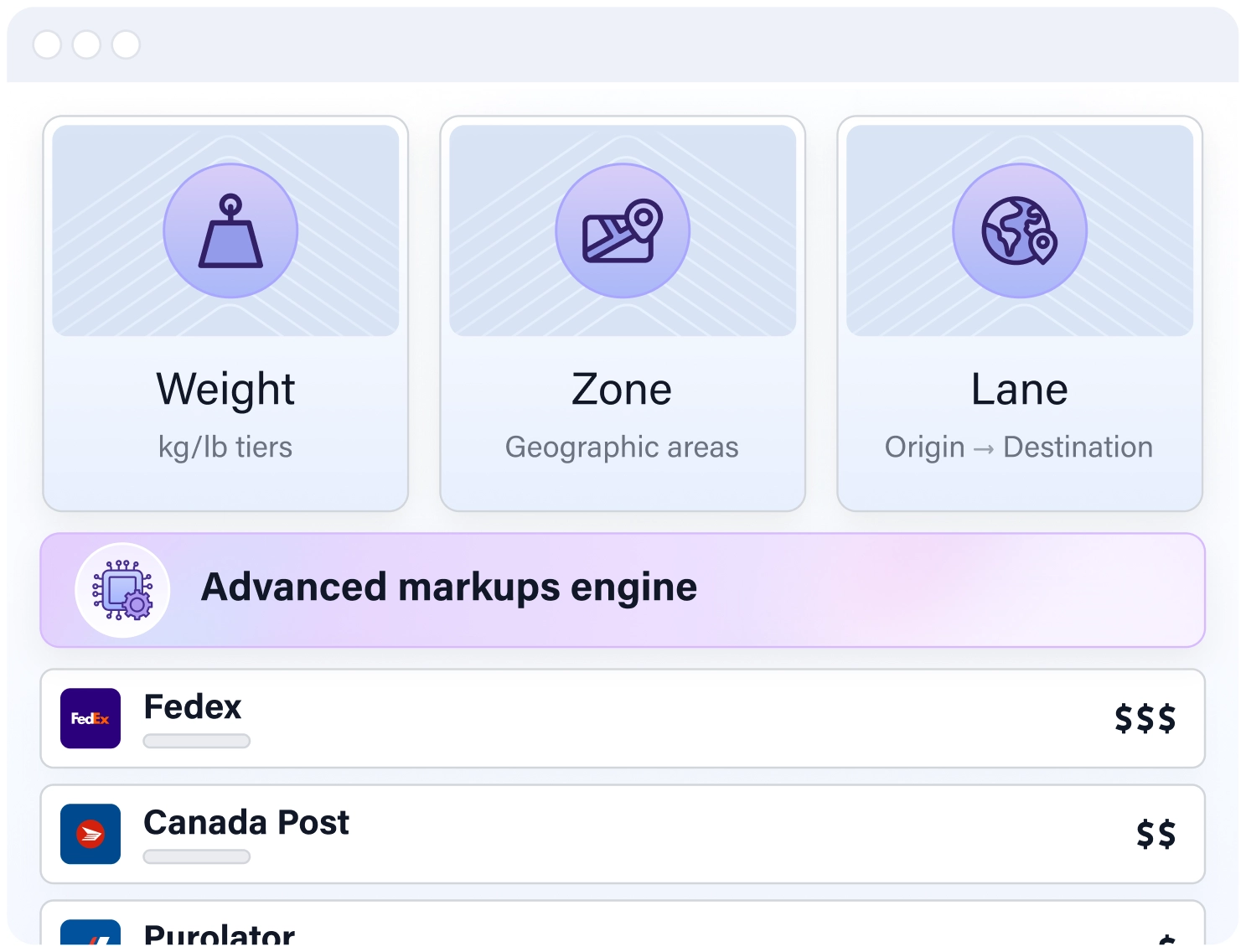Click the gray bar under Fedex
The width and height of the screenshot is (1246, 952).
coord(197,741)
